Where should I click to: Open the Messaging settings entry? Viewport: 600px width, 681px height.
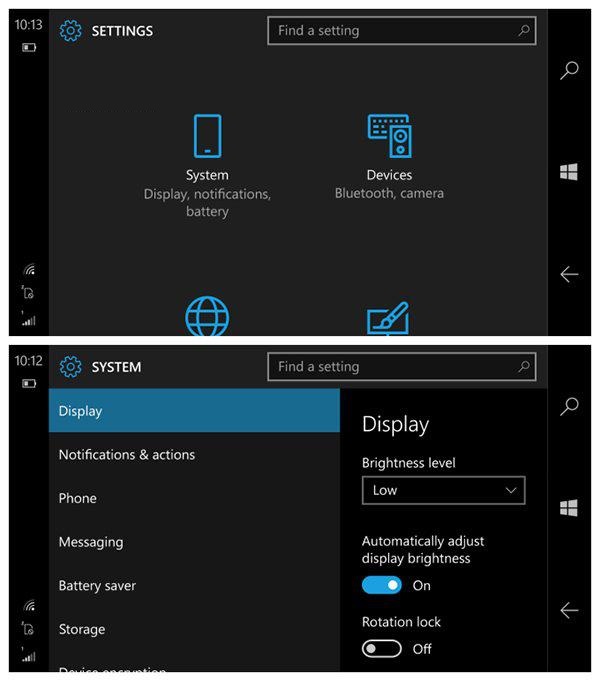click(194, 542)
